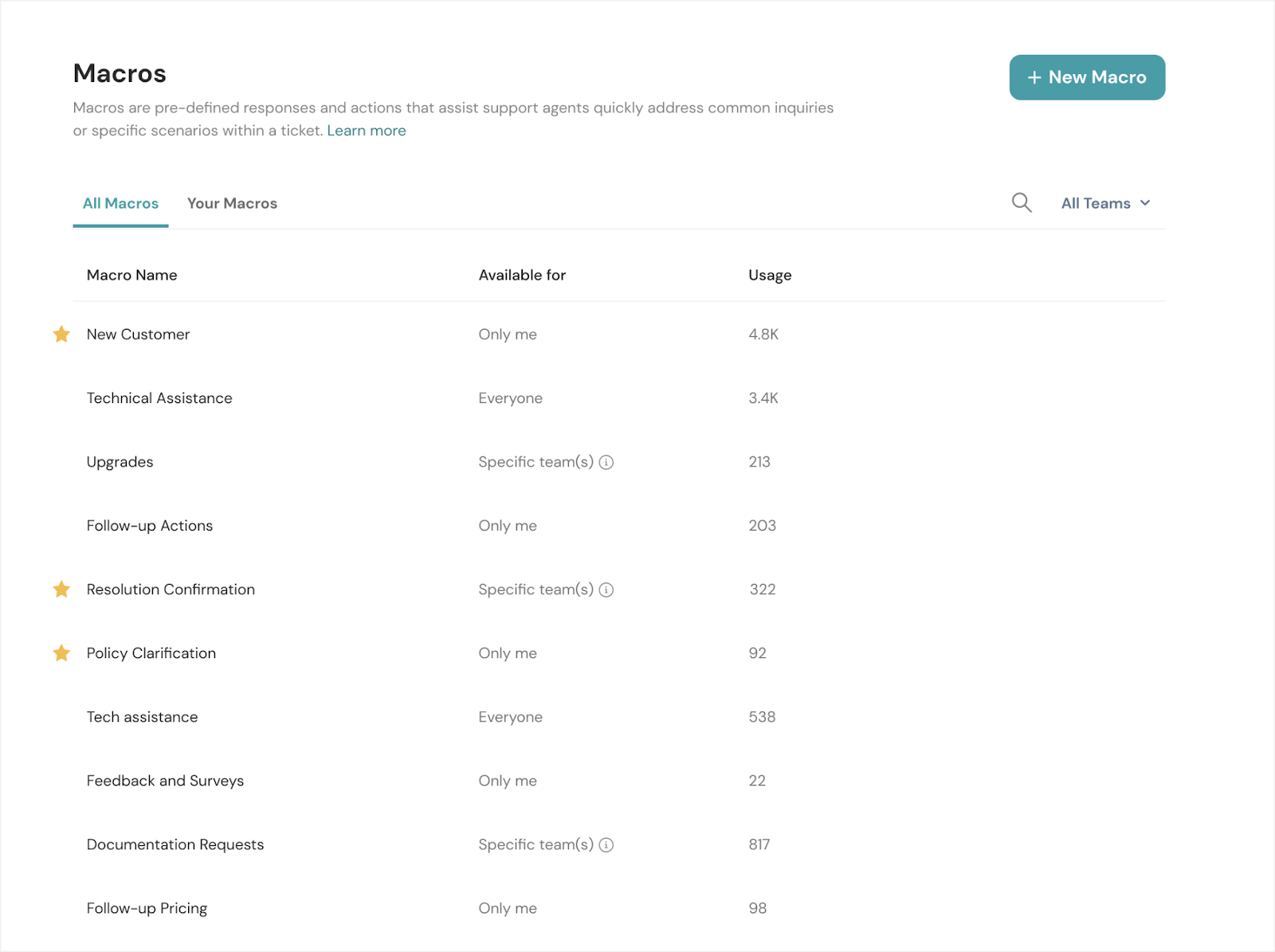Open the Feedback and Surveys macro
The image size is (1275, 952).
pos(165,781)
